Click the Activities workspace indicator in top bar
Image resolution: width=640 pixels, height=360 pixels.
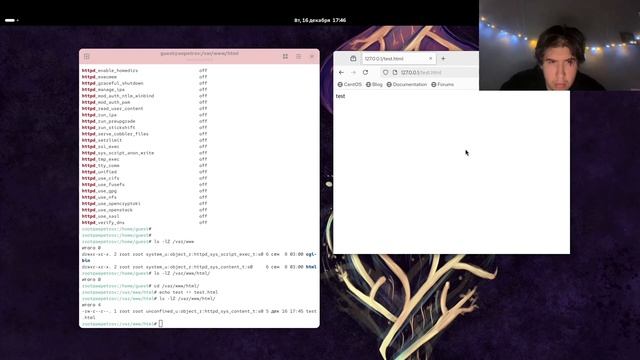pyautogui.click(x=11, y=20)
